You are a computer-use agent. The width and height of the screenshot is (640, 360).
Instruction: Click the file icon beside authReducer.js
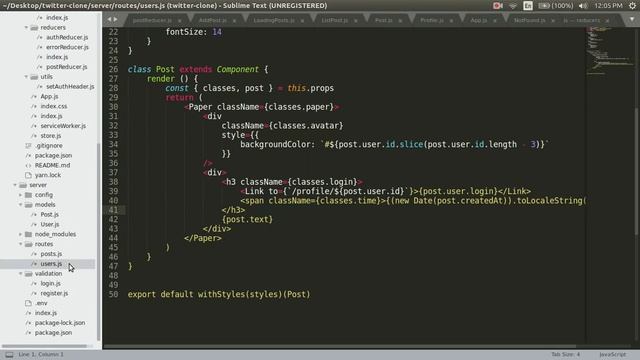click(x=40, y=37)
